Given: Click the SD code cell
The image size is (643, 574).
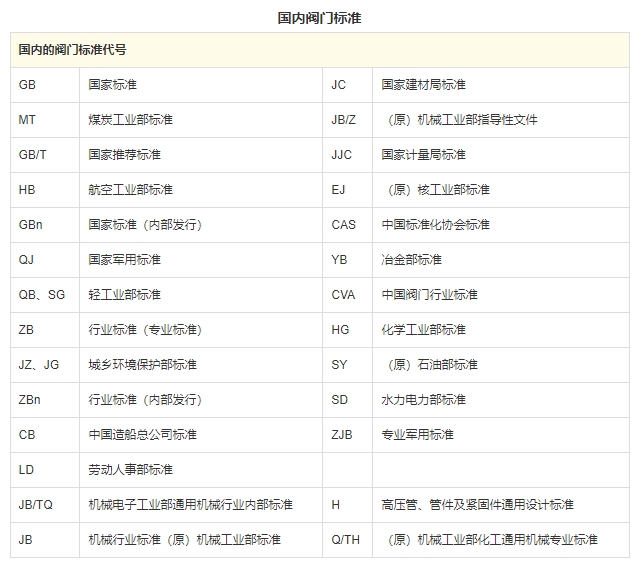Looking at the screenshot, I should (347, 400).
